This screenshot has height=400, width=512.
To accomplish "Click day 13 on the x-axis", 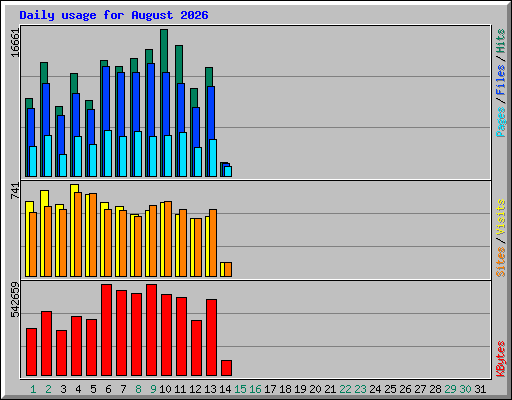I will 210,389.
